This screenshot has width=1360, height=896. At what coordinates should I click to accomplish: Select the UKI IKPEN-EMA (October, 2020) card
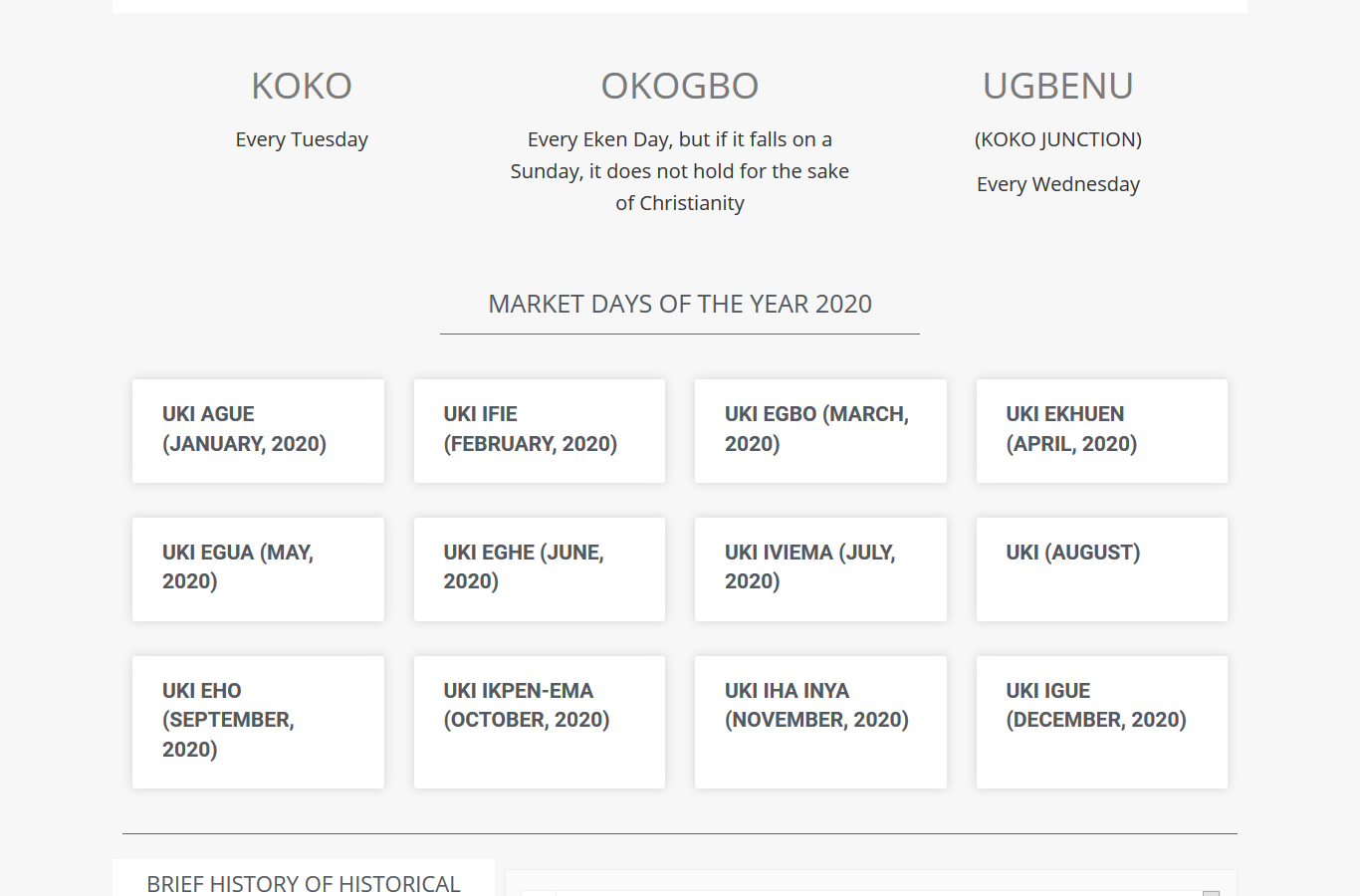tap(539, 721)
